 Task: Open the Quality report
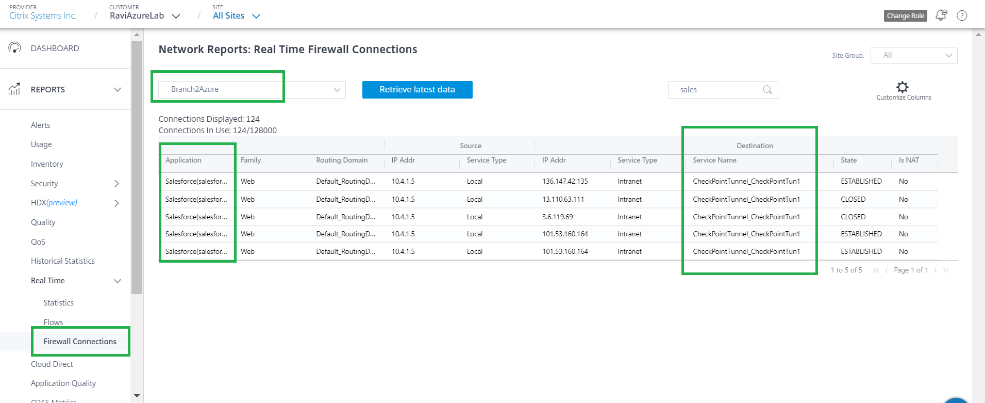43,222
